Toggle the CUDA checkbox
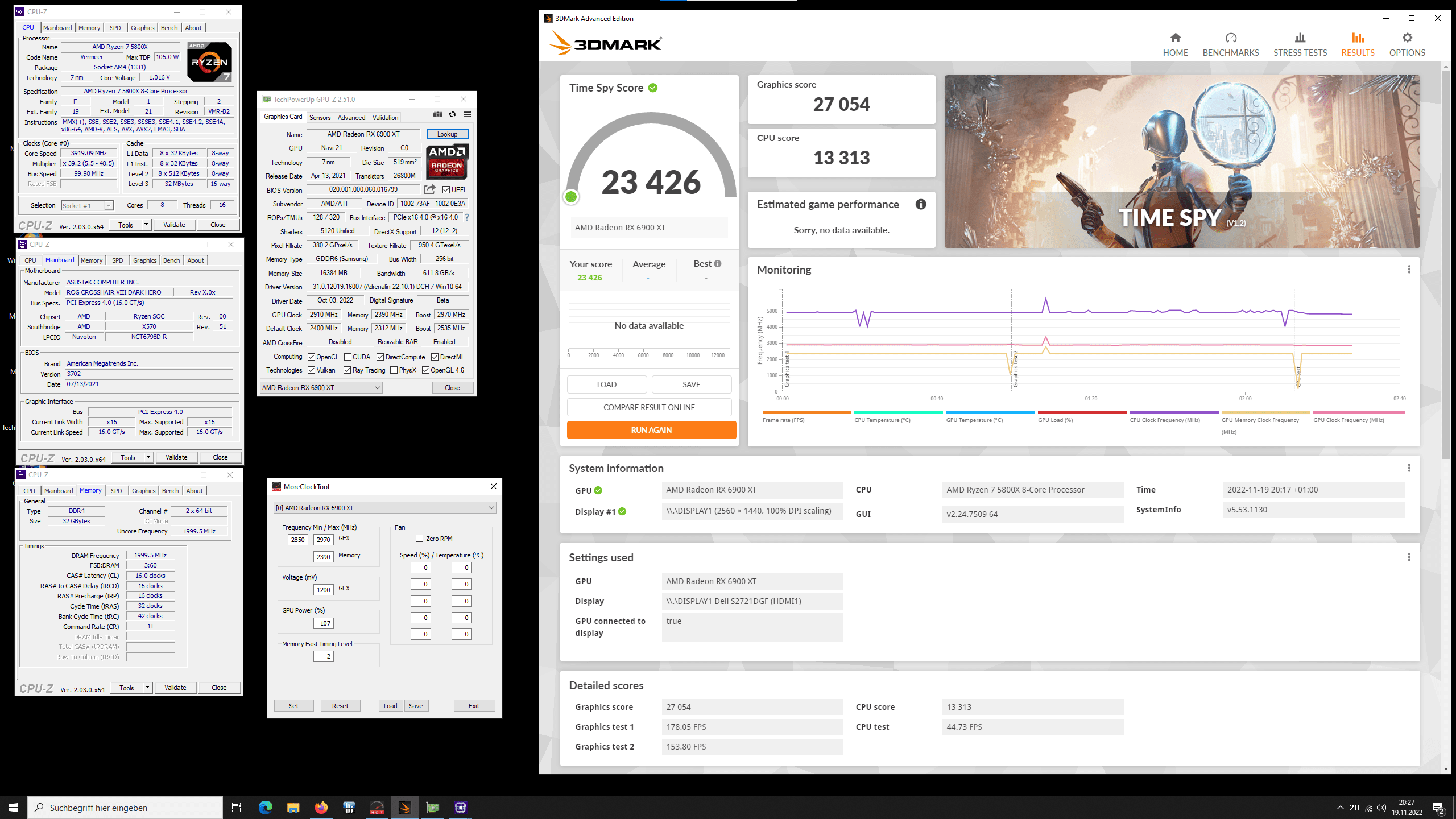Screen dimensions: 1456x819 pyautogui.click(x=348, y=357)
